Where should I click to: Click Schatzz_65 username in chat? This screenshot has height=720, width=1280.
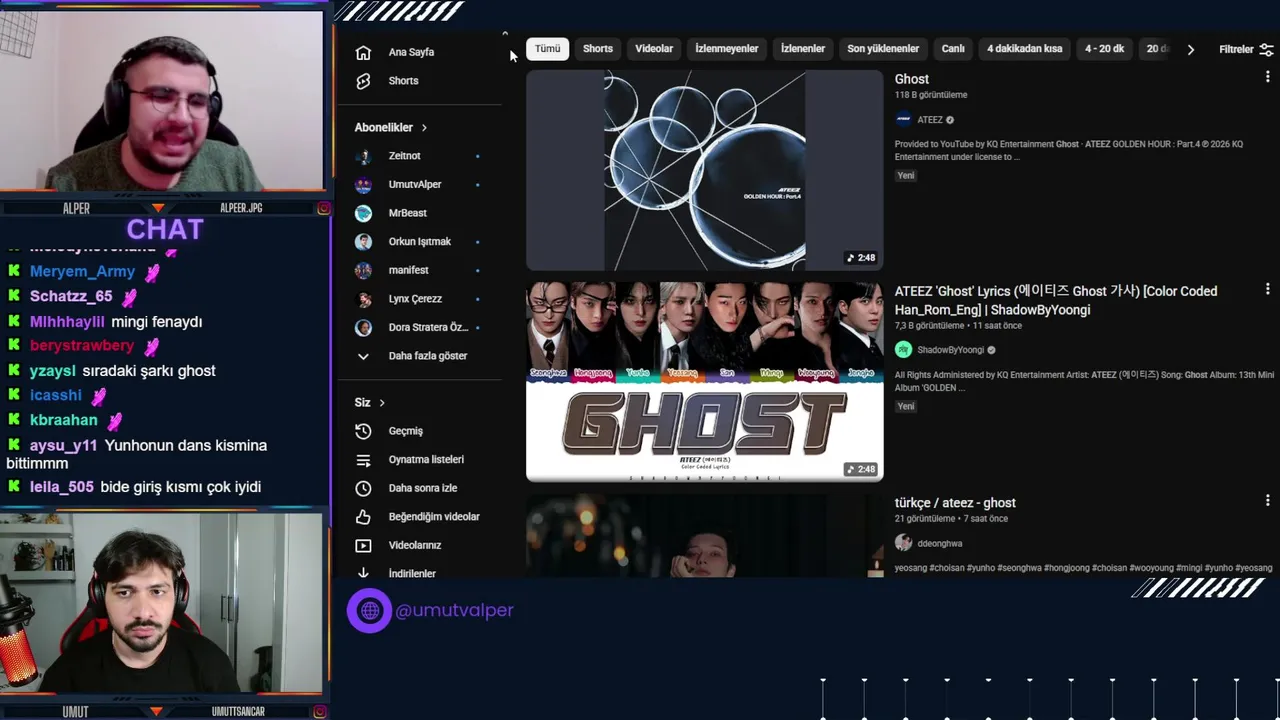pyautogui.click(x=71, y=297)
